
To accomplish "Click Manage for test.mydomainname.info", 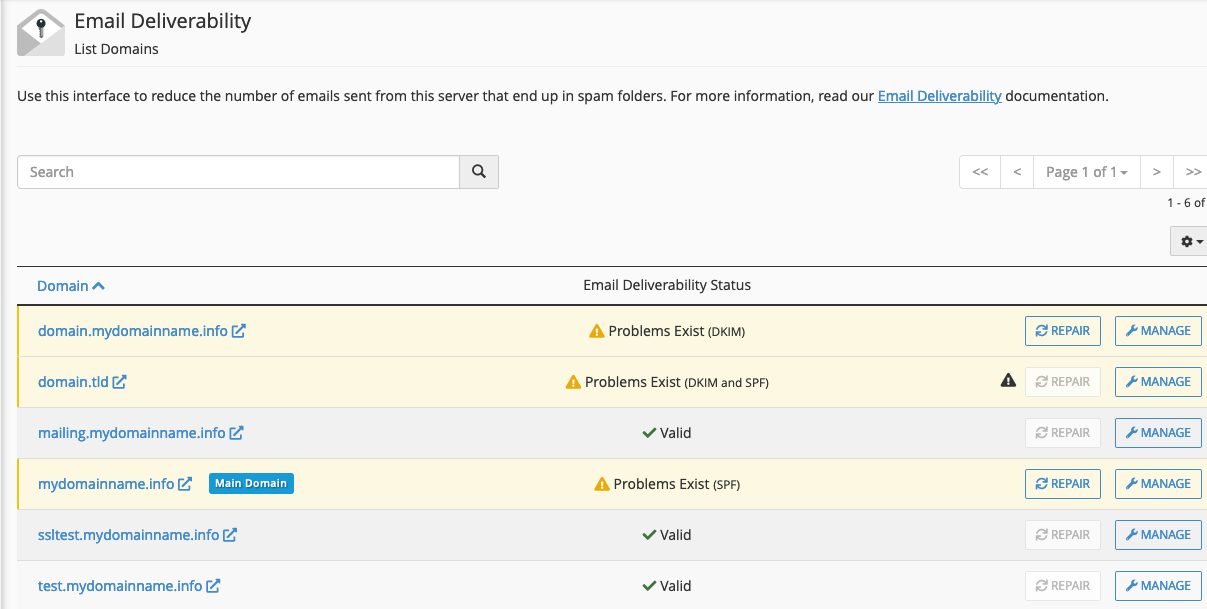I will pos(1158,586).
